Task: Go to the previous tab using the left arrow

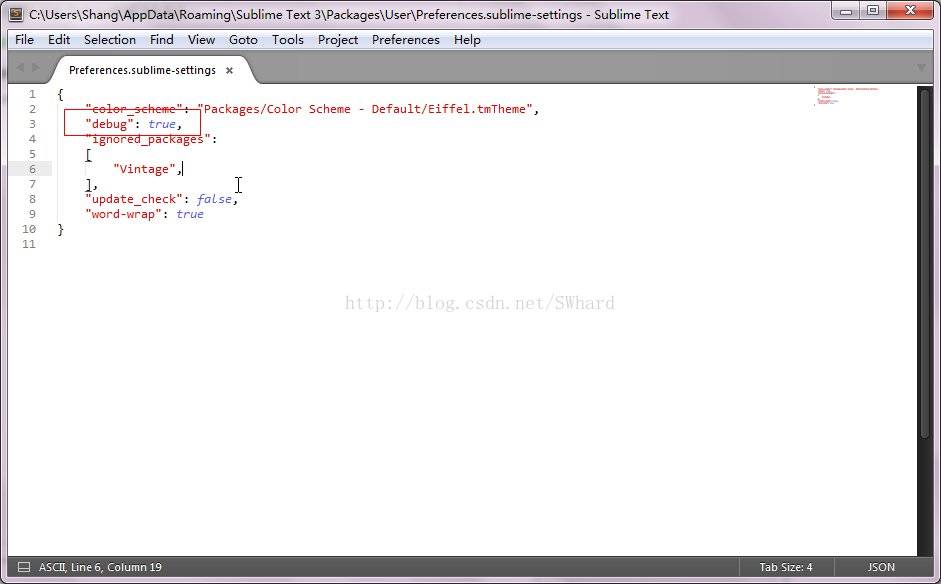Action: [x=20, y=67]
